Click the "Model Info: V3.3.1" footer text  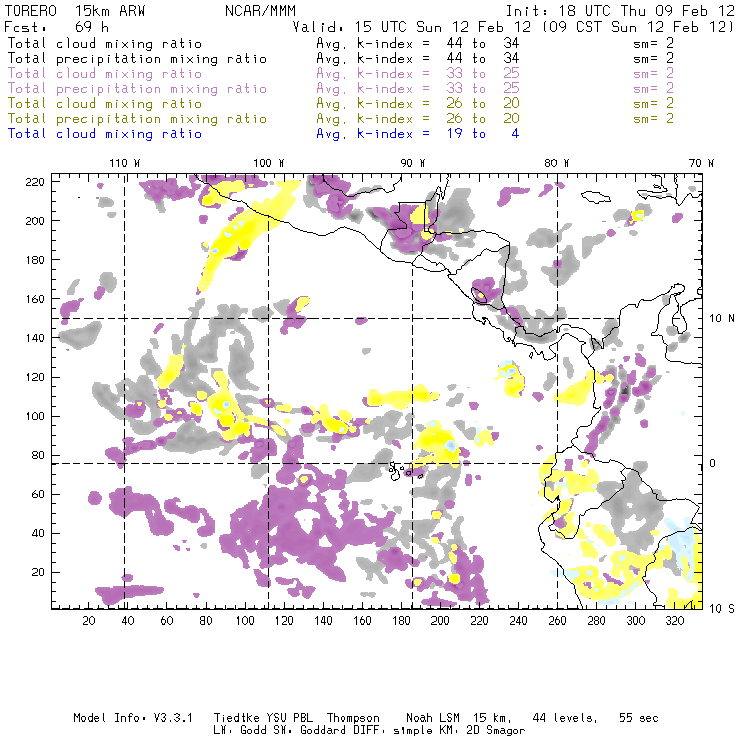click(x=133, y=718)
